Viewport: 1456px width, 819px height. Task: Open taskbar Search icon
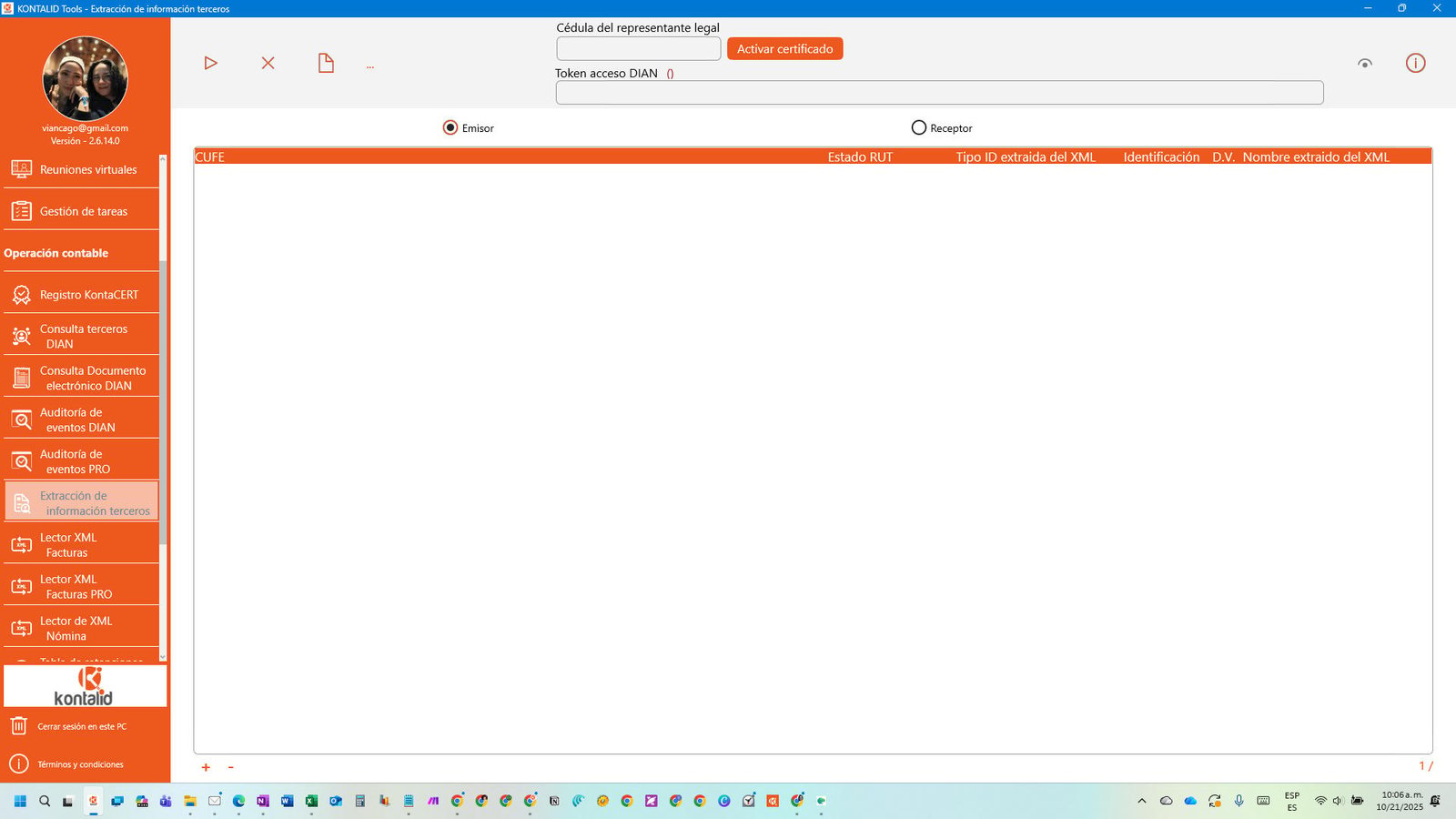45,801
